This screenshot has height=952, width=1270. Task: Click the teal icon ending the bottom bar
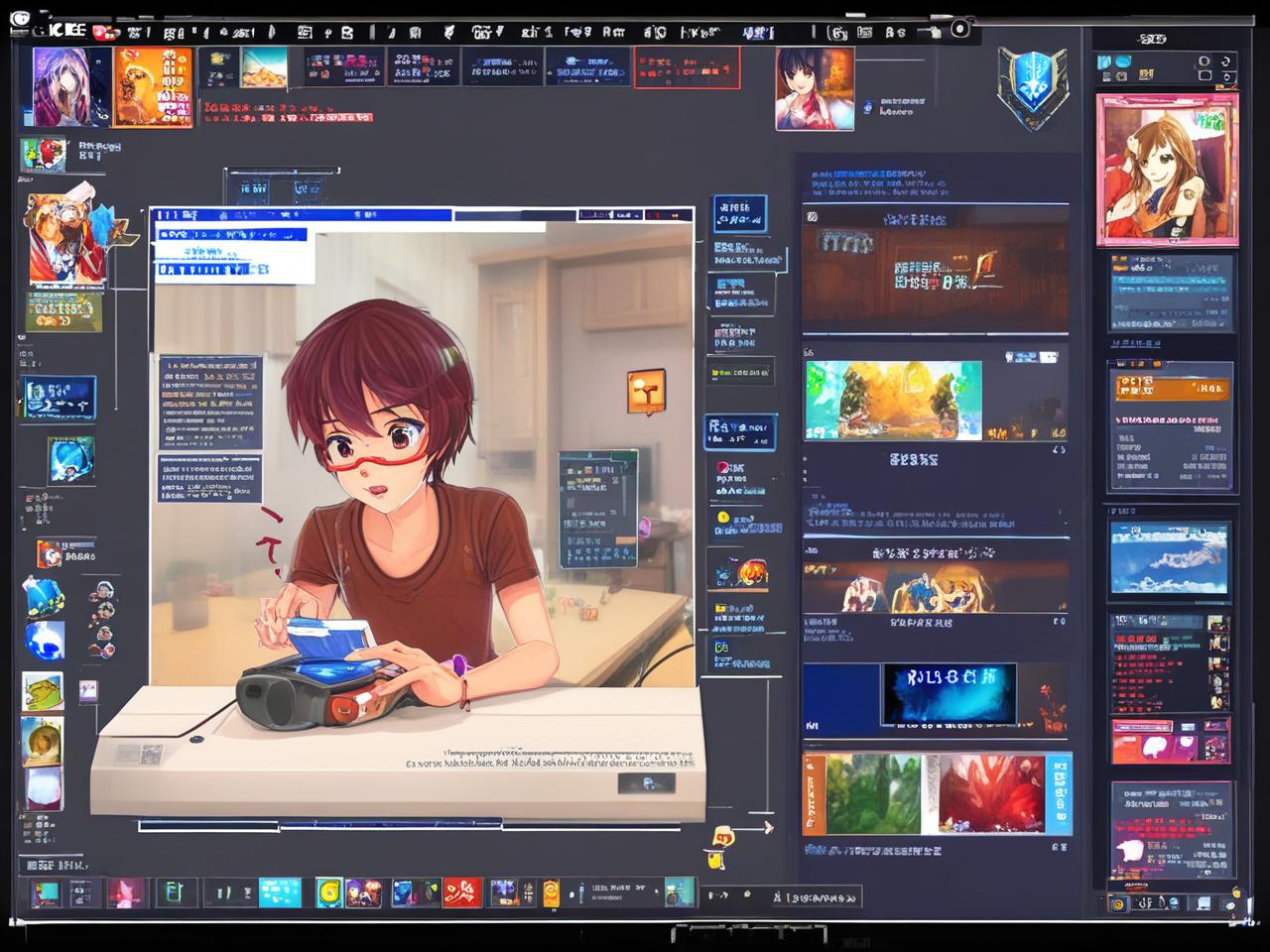click(x=680, y=892)
